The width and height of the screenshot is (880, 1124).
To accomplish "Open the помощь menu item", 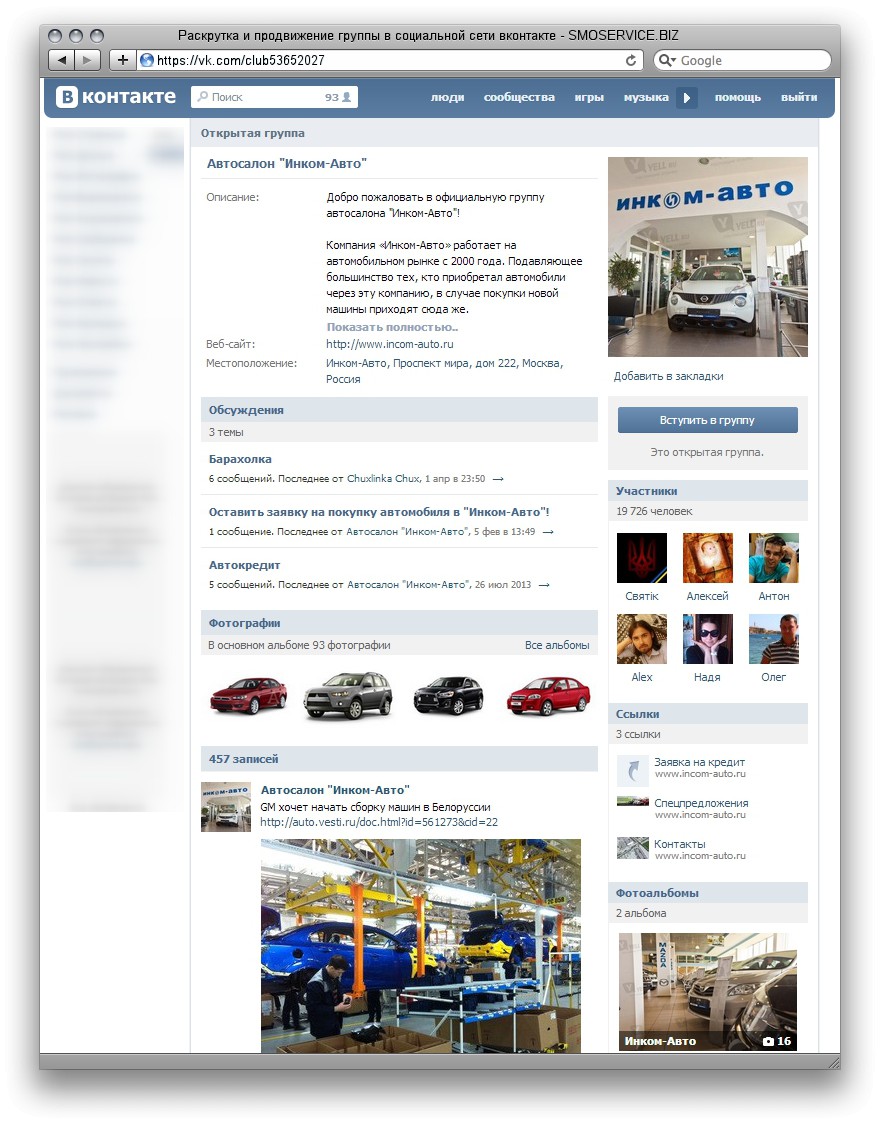I will tap(737, 97).
